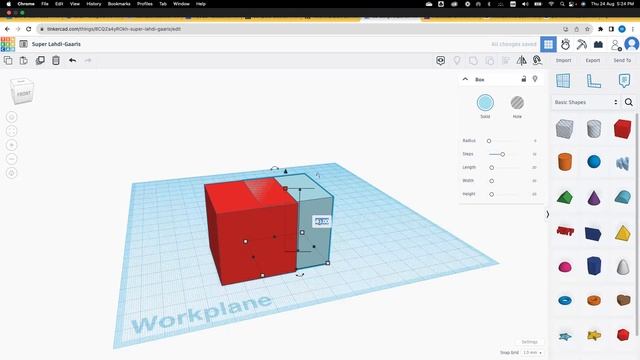Toggle the lock editing icon in Box panel
The height and width of the screenshot is (360, 640).
point(524,79)
